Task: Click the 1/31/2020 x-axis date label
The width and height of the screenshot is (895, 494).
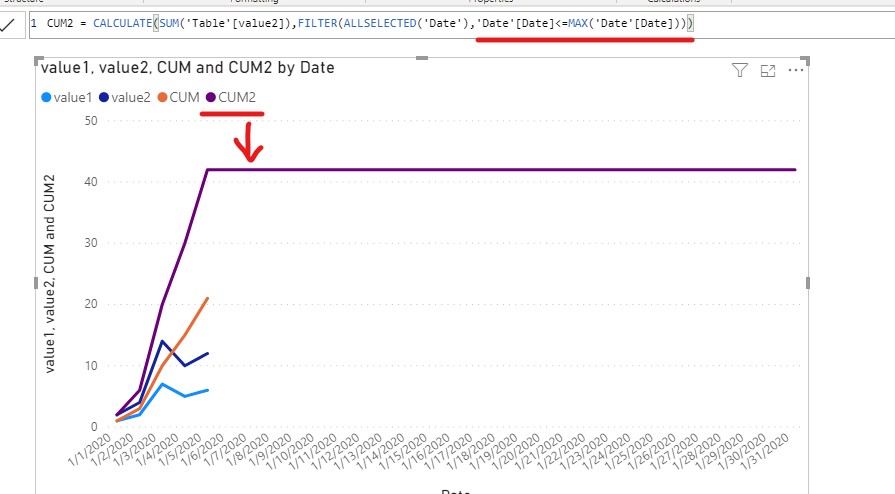Action: click(766, 452)
